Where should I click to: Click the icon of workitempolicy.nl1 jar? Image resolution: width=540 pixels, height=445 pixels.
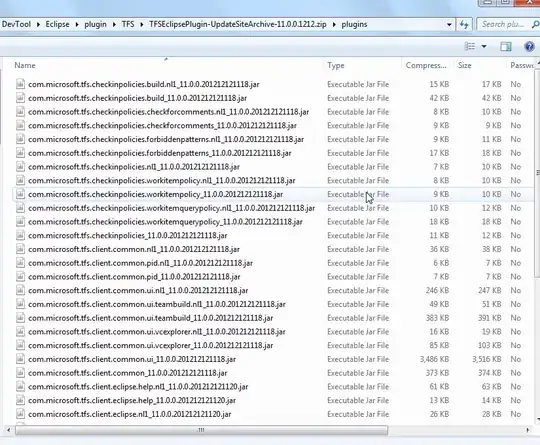coord(20,180)
